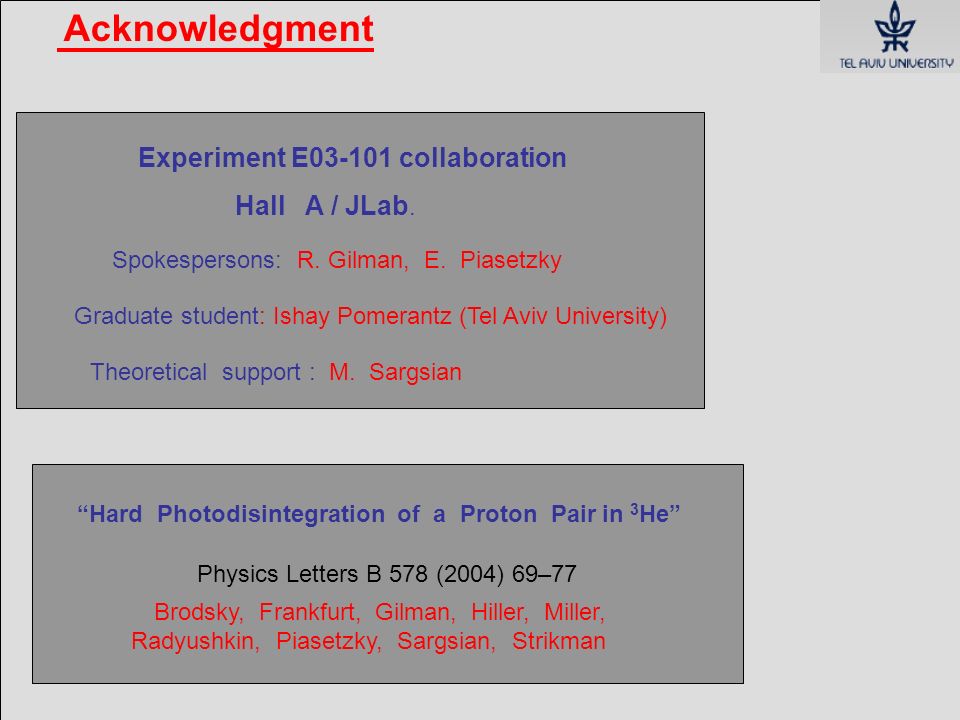Click the Physics Letters B 578 citation
Viewport: 960px width, 720px height.
click(x=386, y=574)
